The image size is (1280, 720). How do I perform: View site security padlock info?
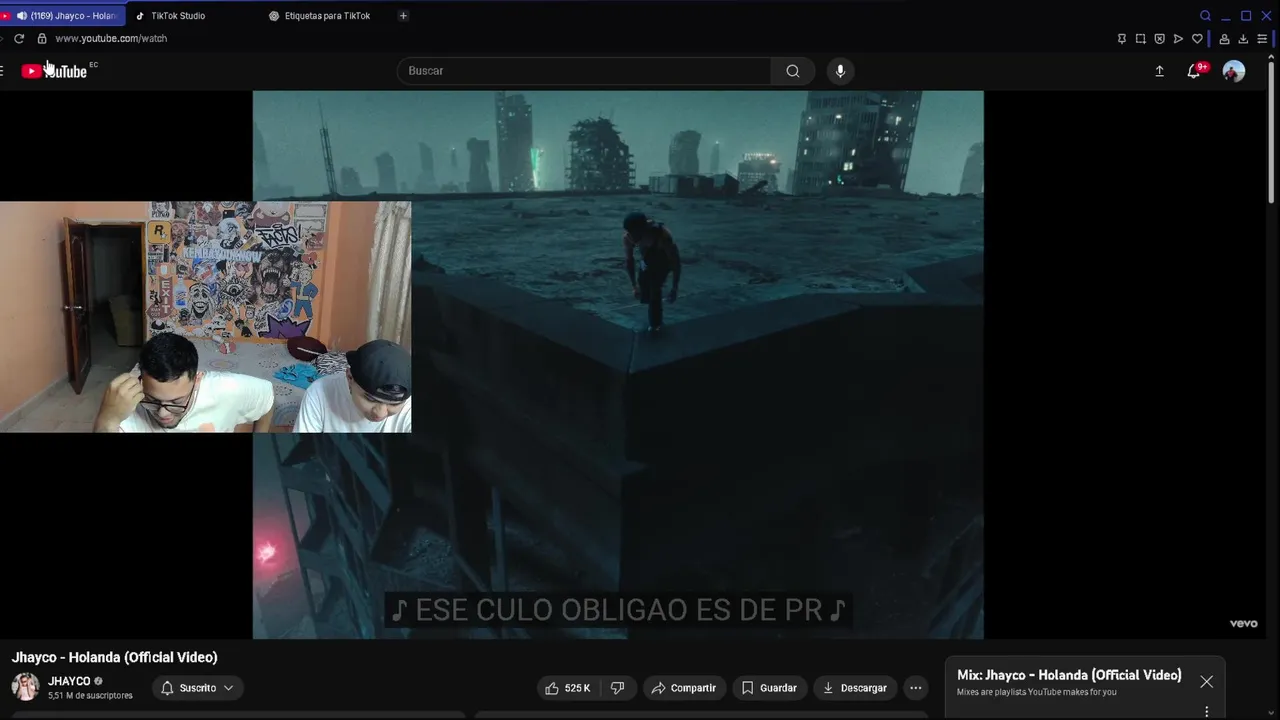(42, 38)
